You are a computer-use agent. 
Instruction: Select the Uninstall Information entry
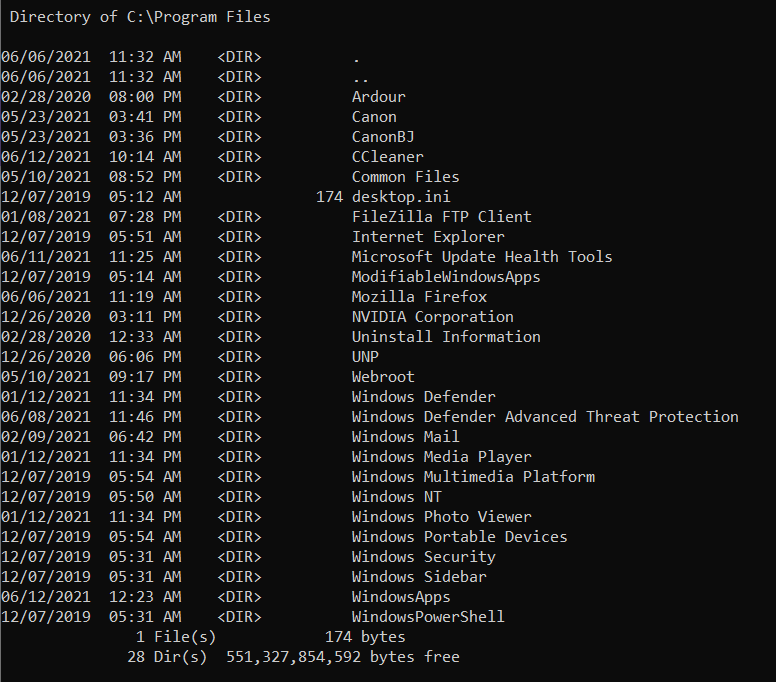point(445,337)
